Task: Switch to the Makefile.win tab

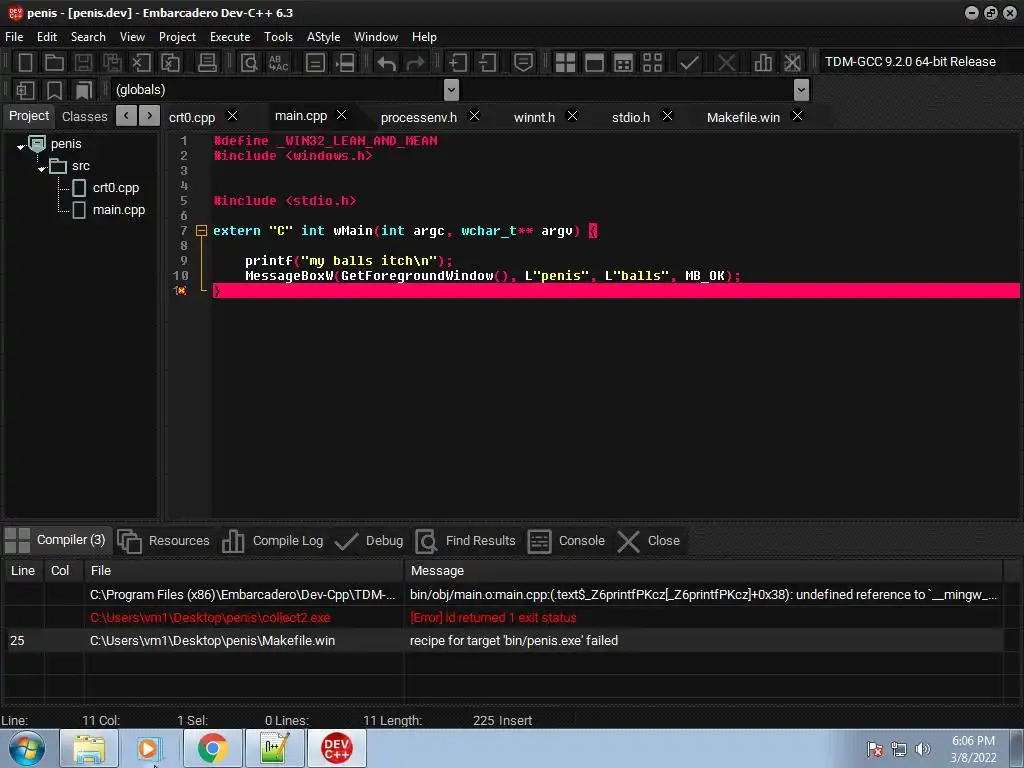Action: tap(743, 117)
